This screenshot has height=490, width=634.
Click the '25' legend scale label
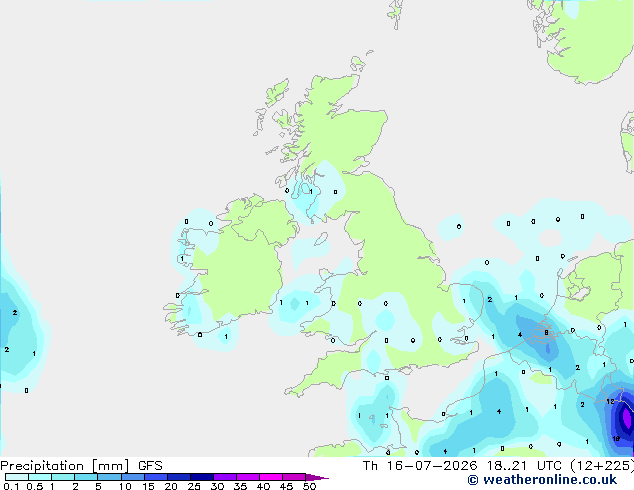tap(194, 486)
